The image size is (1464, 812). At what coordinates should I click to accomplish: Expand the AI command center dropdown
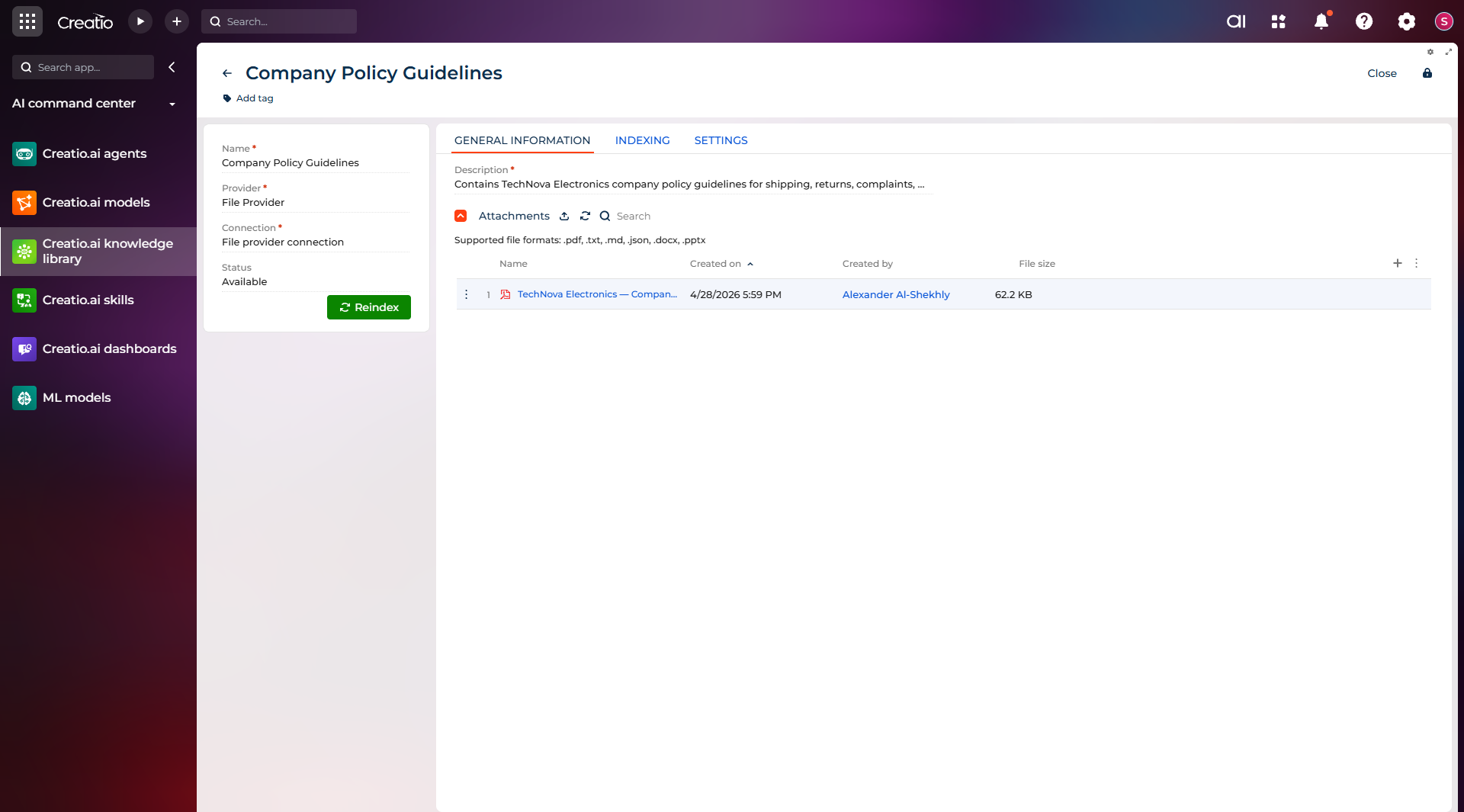[x=172, y=104]
